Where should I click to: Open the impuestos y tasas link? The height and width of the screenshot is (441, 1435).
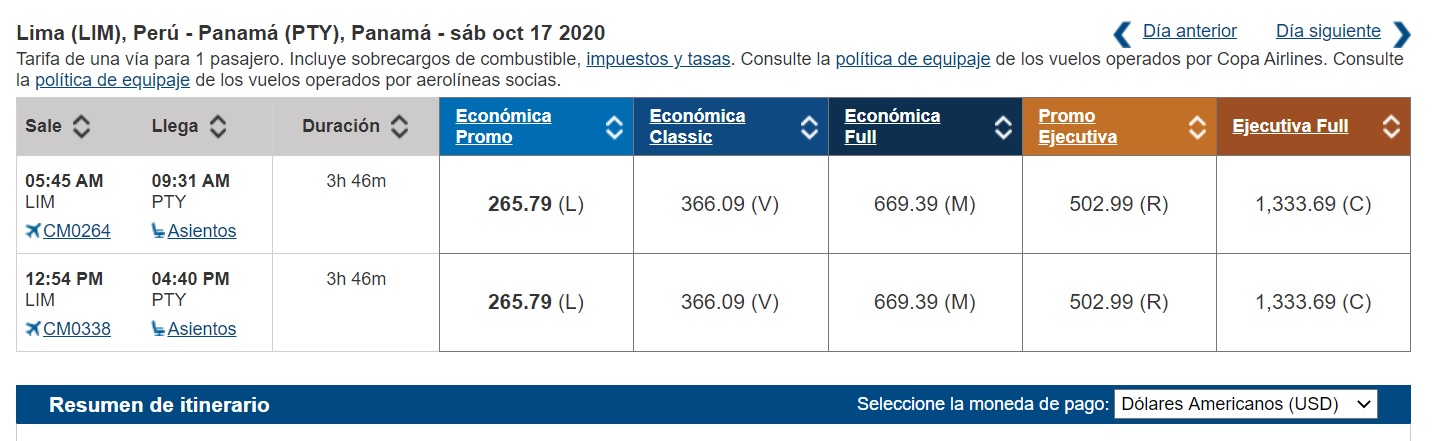[x=658, y=59]
